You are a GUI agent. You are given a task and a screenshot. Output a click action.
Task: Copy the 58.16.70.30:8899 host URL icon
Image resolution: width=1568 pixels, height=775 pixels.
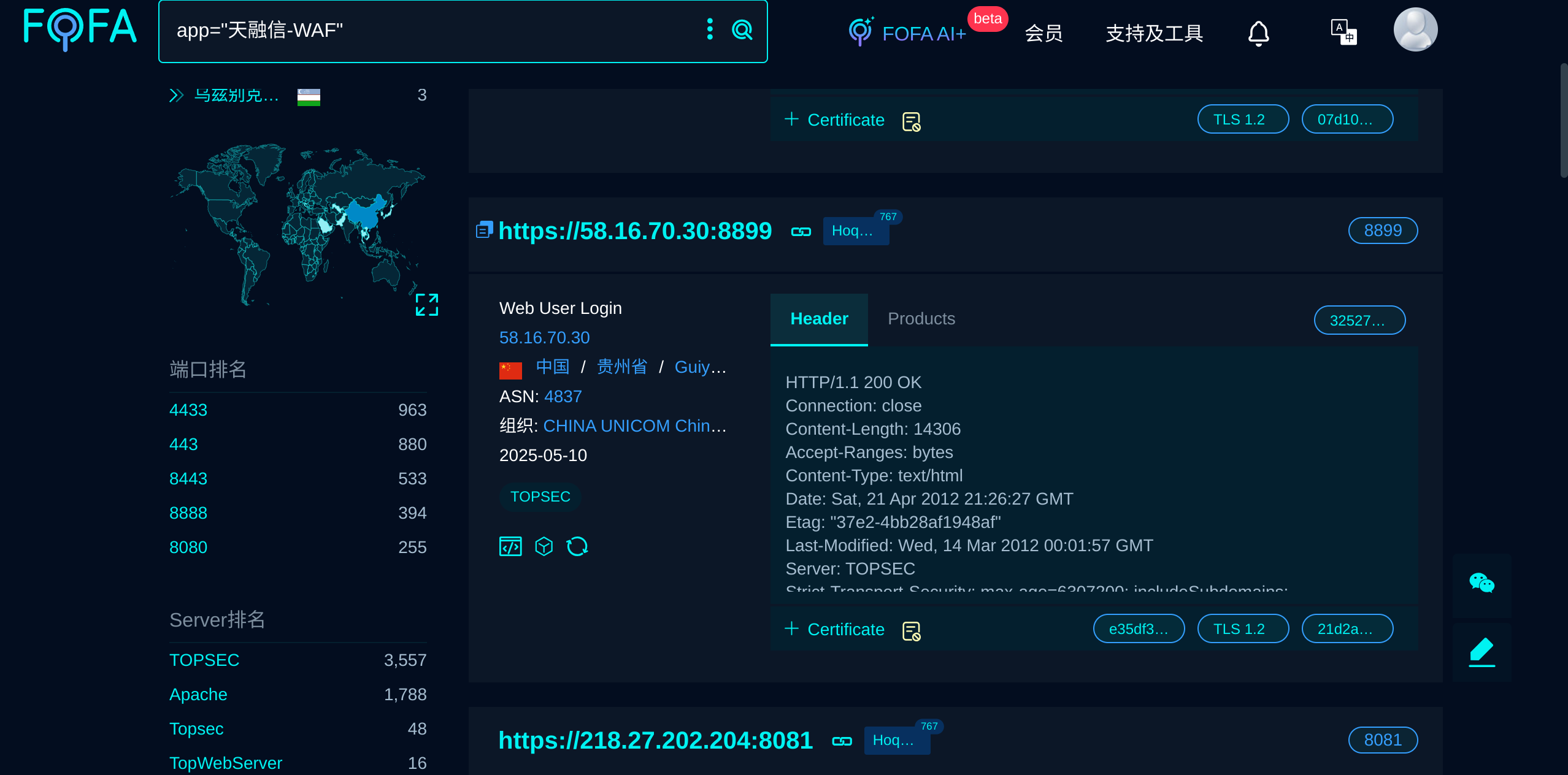click(484, 231)
